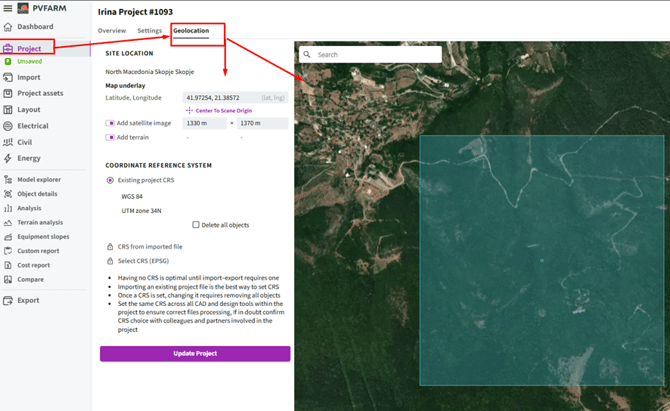Enable the Add terrain toggle
Image resolution: width=670 pixels, height=411 pixels.
point(110,137)
